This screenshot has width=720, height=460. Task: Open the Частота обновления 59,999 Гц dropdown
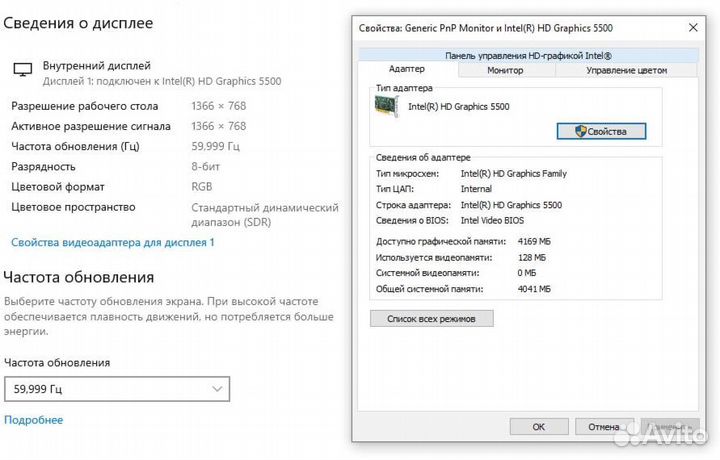(x=117, y=389)
